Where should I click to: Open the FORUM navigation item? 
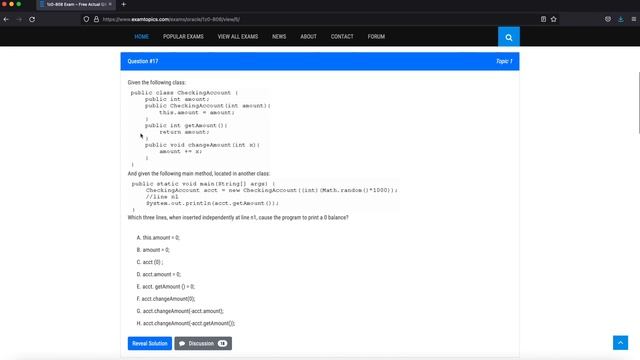tap(376, 37)
